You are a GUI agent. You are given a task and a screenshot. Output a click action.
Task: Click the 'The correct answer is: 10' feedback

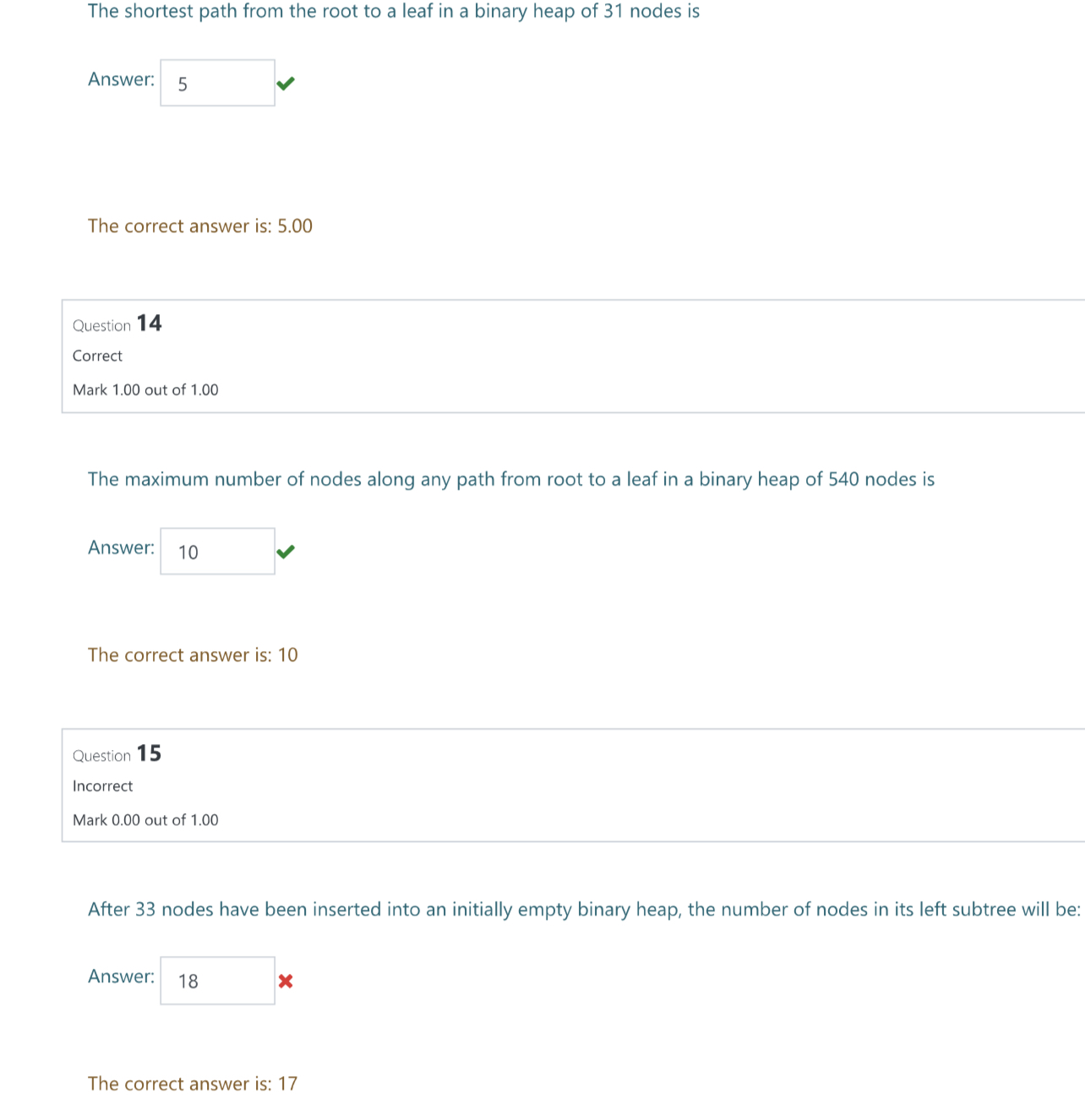click(193, 655)
